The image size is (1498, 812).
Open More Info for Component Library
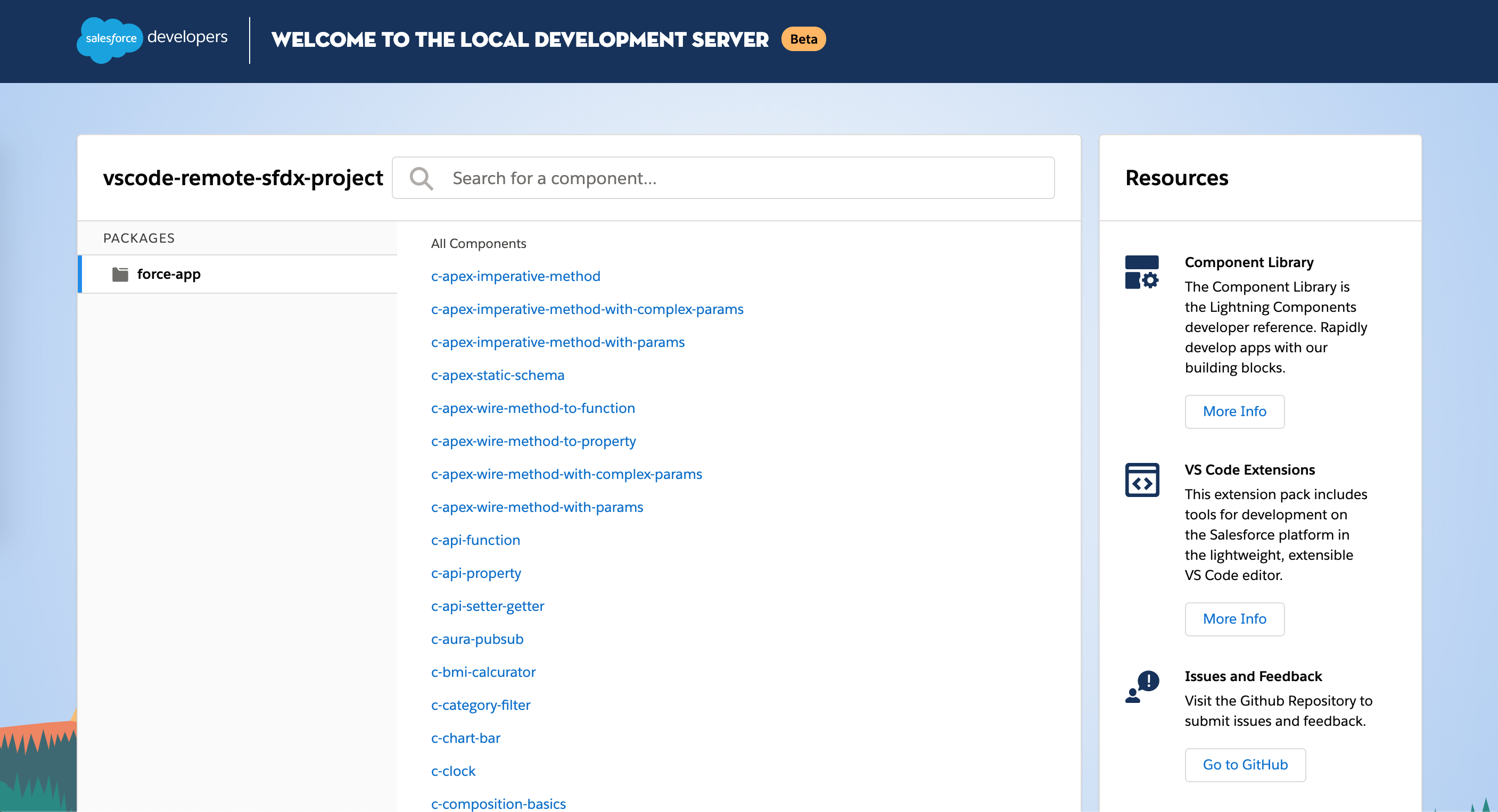(x=1234, y=411)
